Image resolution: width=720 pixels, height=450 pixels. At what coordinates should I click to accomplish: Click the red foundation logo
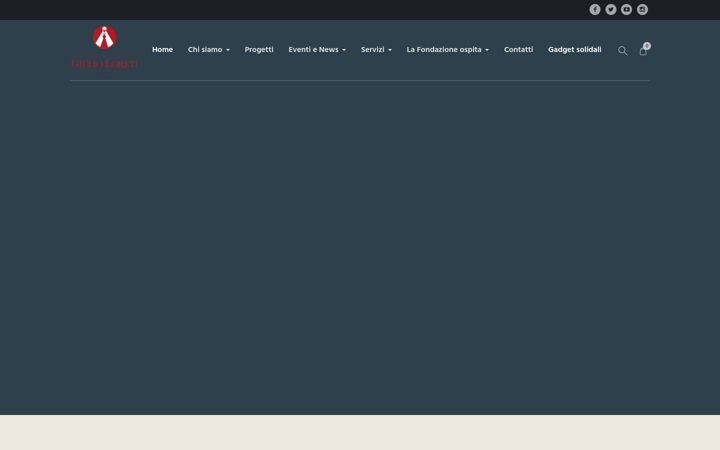pyautogui.click(x=104, y=47)
